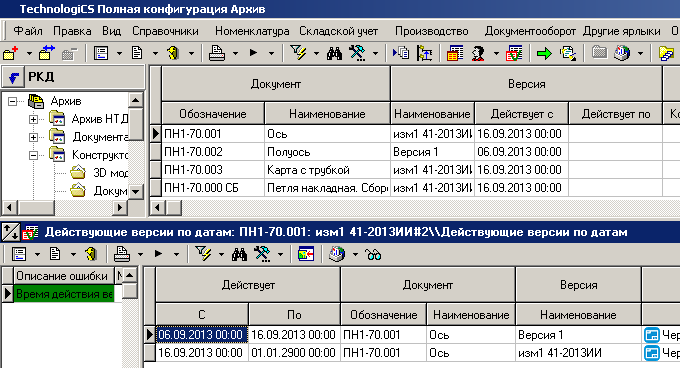The width and height of the screenshot is (680, 368).
Task: Click the new folder icon with red plus
Action: 10,53
